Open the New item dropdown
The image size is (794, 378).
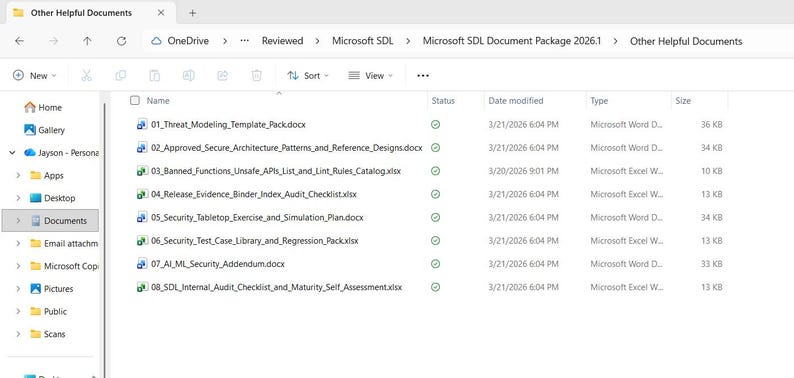point(34,75)
